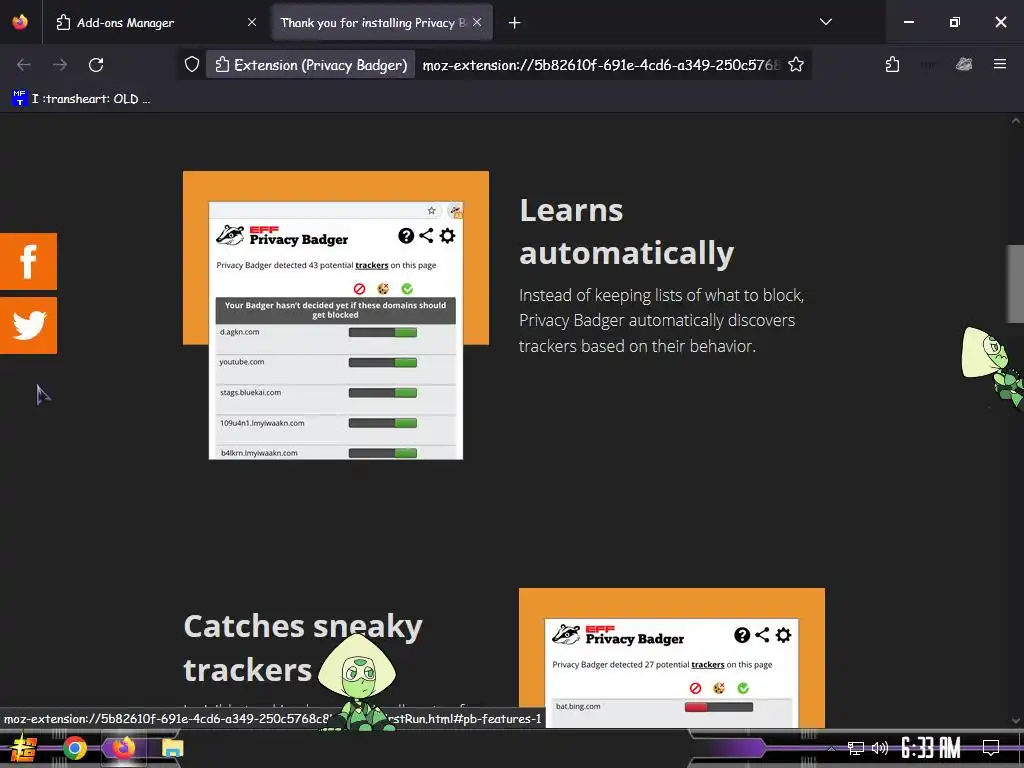Open File Explorer from the taskbar
Image resolution: width=1024 pixels, height=768 pixels.
coord(172,748)
